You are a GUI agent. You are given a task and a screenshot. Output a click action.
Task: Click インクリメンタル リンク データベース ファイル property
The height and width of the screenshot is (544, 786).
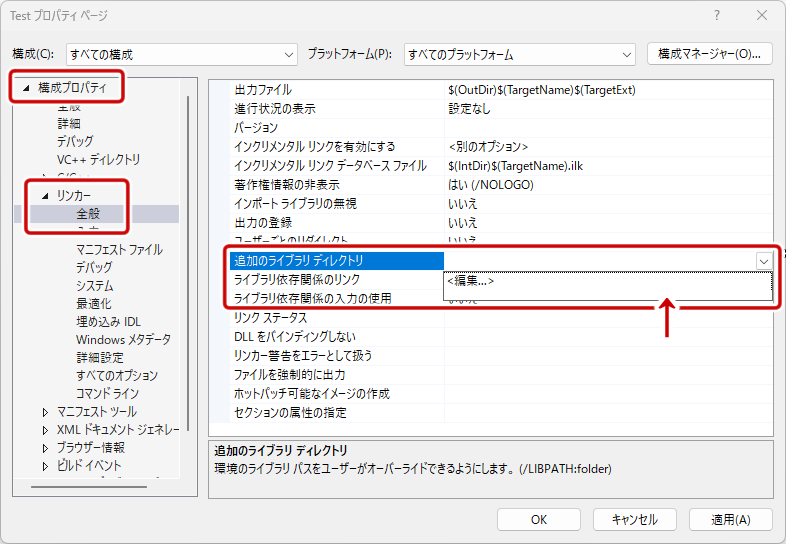330,166
